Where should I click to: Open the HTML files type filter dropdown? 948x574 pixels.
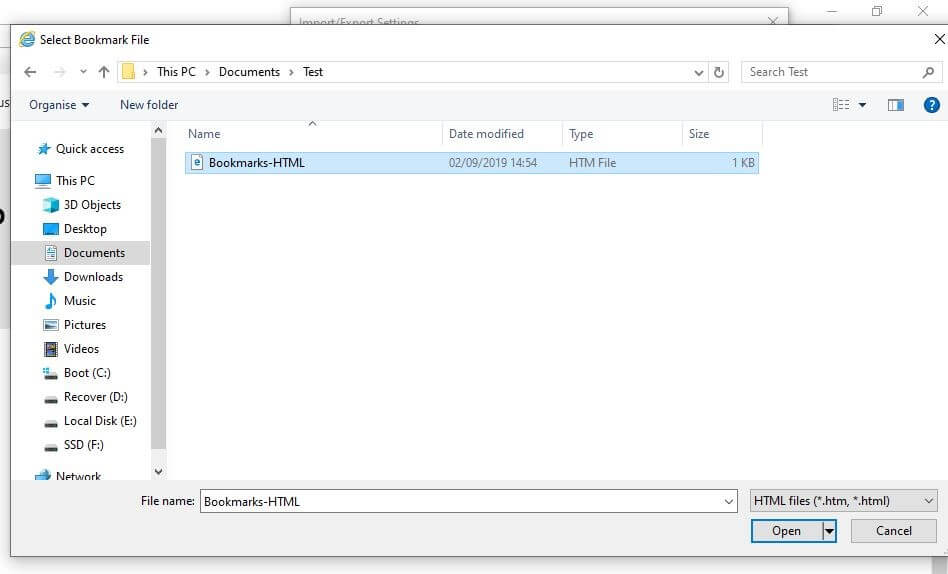[x=843, y=501]
